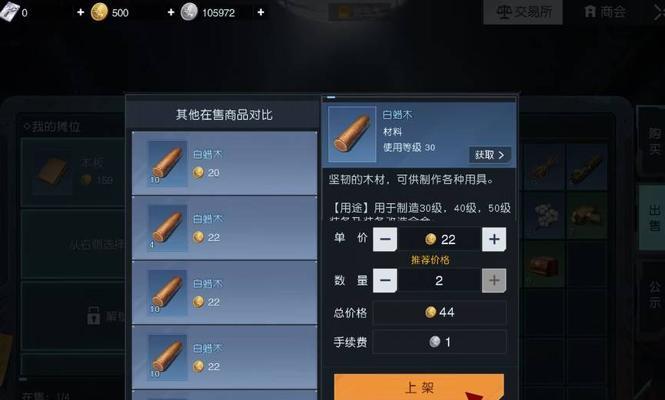Open 获取 to see item sources
This screenshot has height=400, width=665.
coord(490,155)
